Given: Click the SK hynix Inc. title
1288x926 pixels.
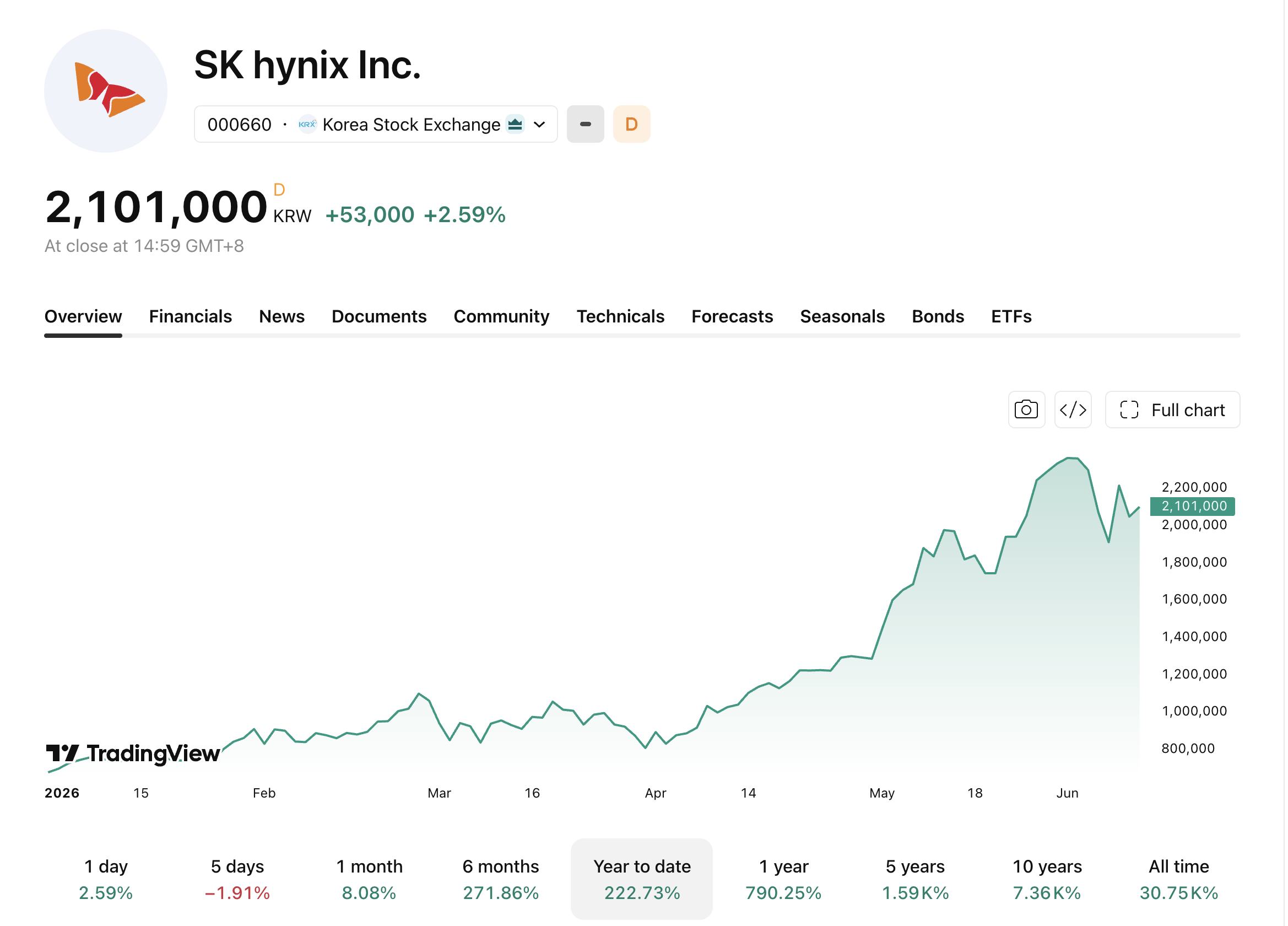Looking at the screenshot, I should [307, 64].
